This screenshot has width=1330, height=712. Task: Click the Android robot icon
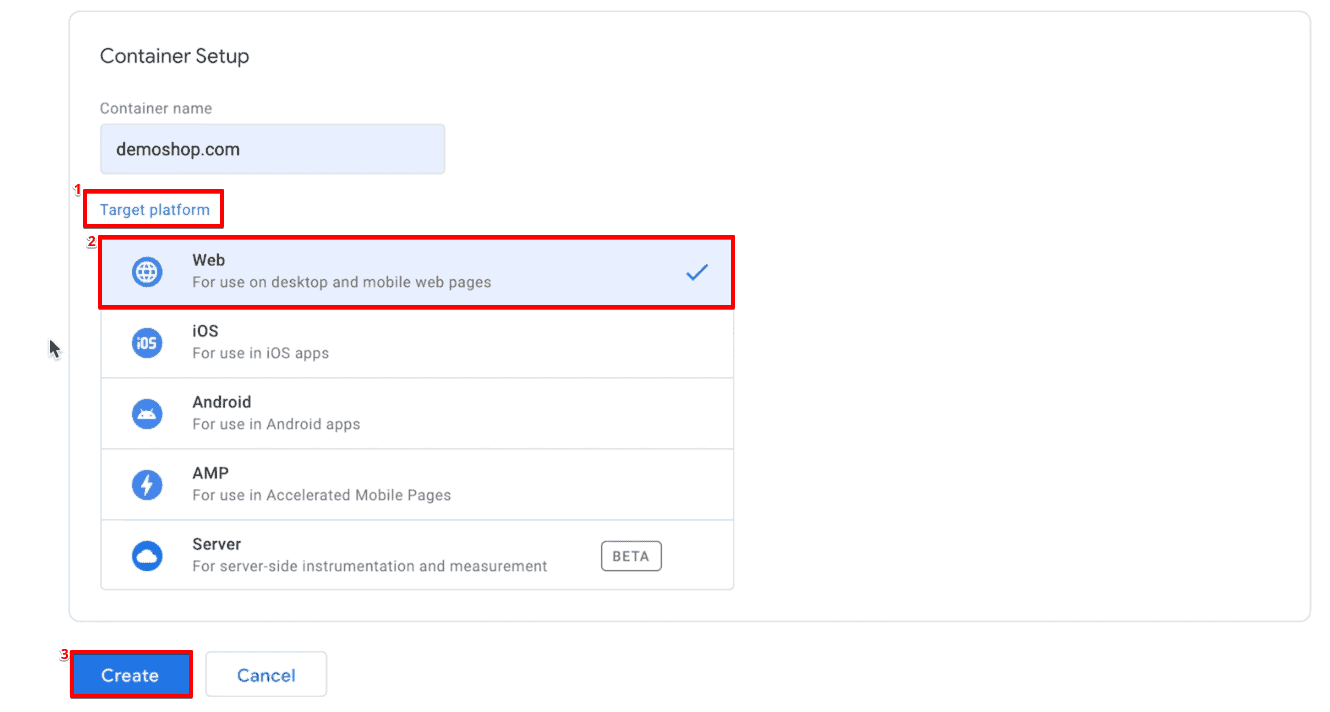pyautogui.click(x=147, y=413)
